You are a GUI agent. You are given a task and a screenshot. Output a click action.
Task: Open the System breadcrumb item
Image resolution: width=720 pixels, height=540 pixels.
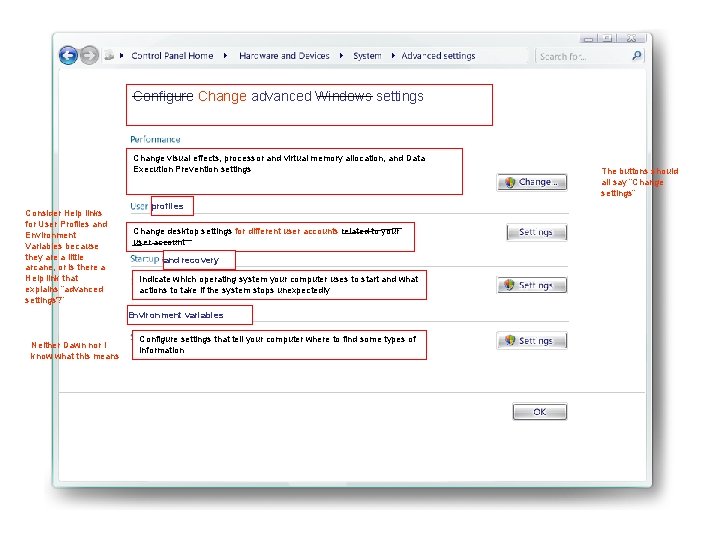(367, 56)
